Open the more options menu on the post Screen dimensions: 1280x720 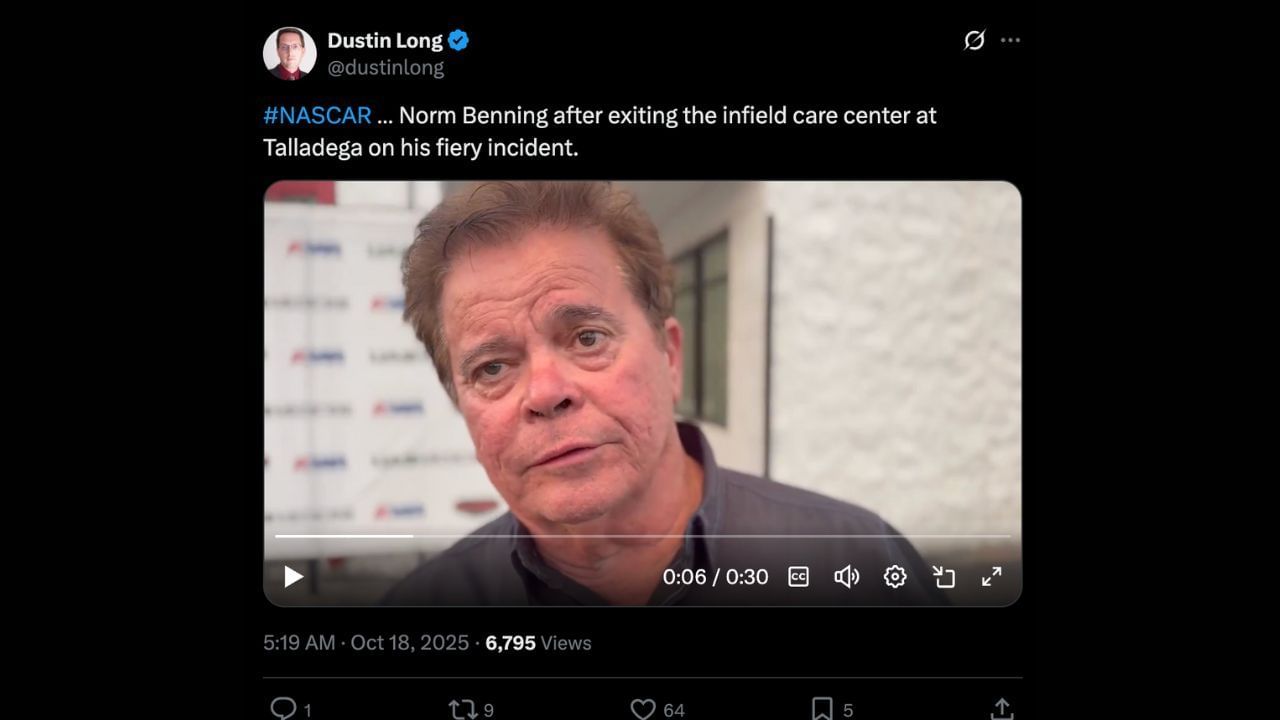click(1011, 40)
